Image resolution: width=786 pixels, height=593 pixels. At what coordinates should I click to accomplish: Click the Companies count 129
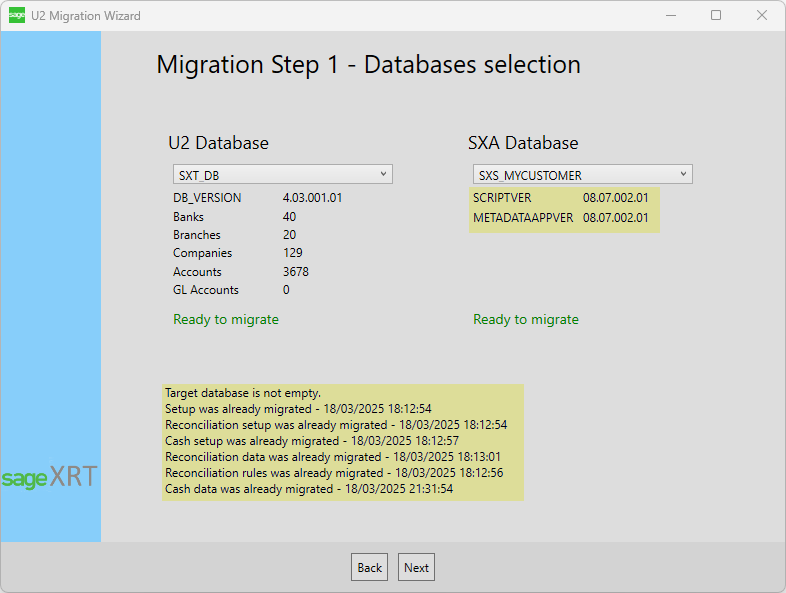(293, 253)
